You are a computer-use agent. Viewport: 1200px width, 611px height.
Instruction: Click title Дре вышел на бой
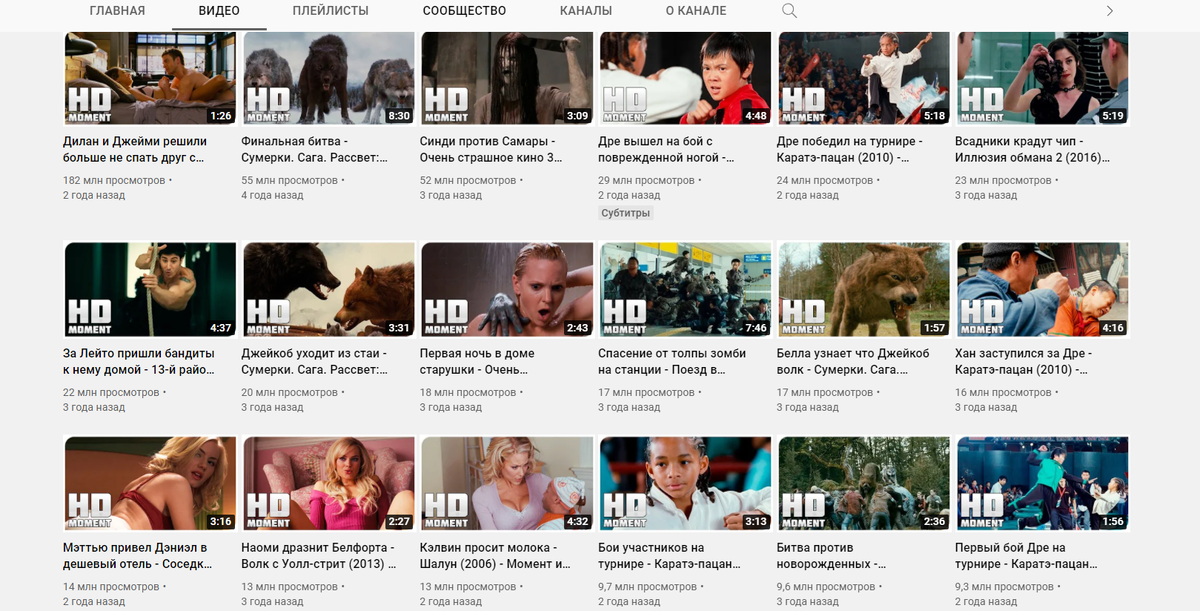[666, 150]
